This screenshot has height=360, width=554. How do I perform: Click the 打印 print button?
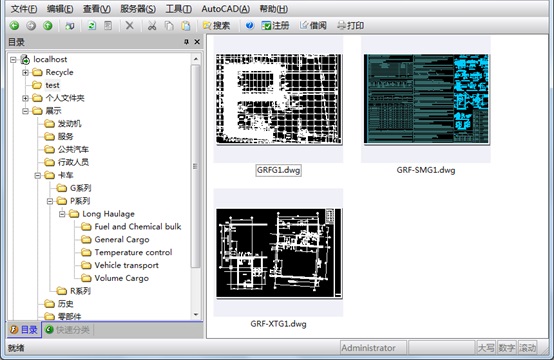click(350, 25)
